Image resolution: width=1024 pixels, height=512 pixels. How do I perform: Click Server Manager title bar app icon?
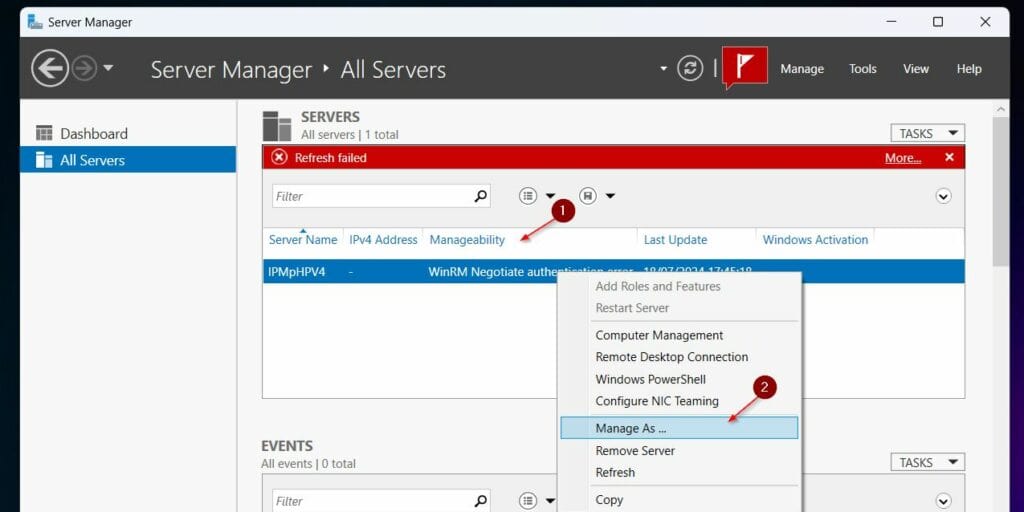pyautogui.click(x=35, y=22)
